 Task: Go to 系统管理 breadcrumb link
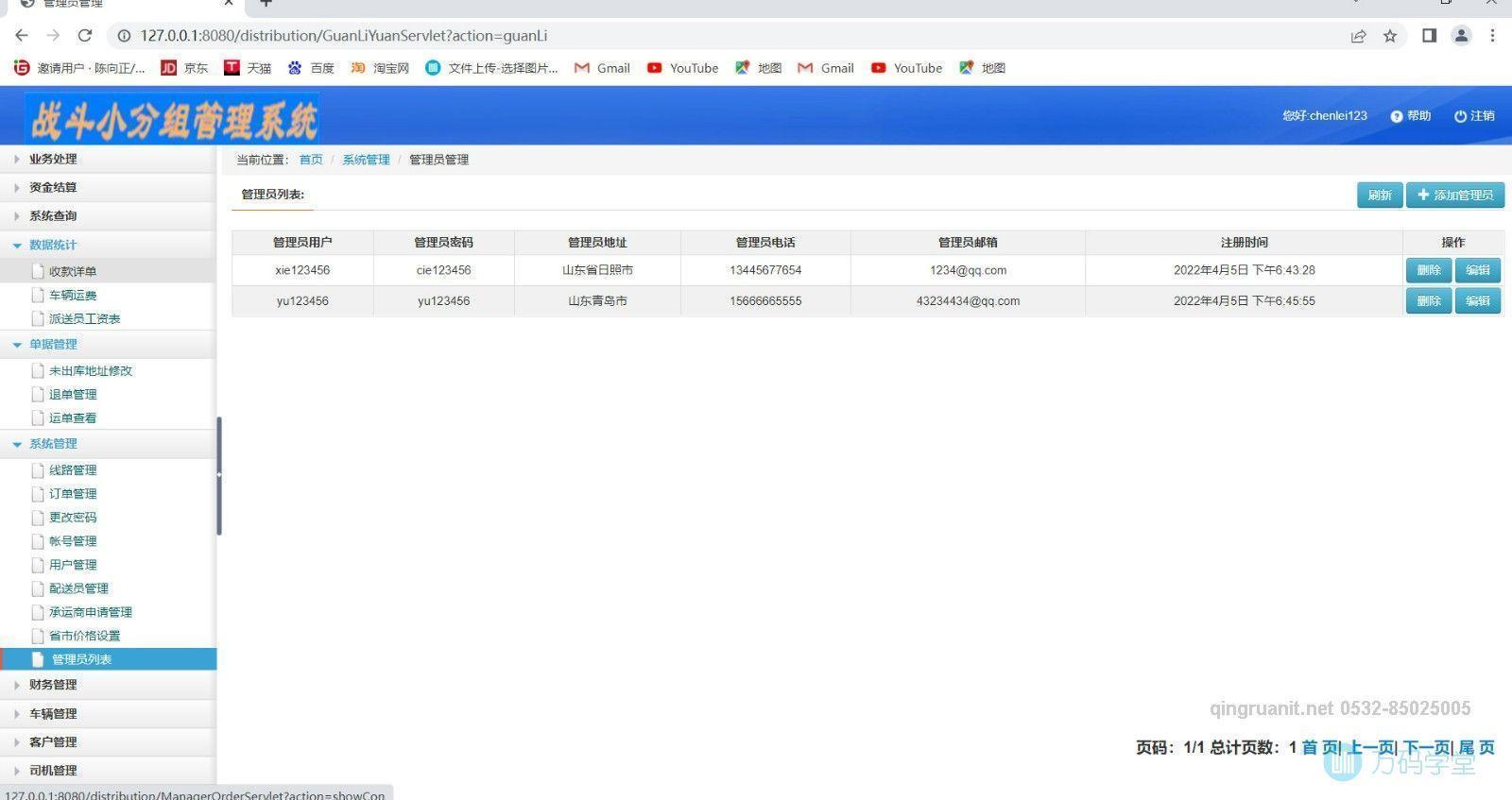click(366, 160)
